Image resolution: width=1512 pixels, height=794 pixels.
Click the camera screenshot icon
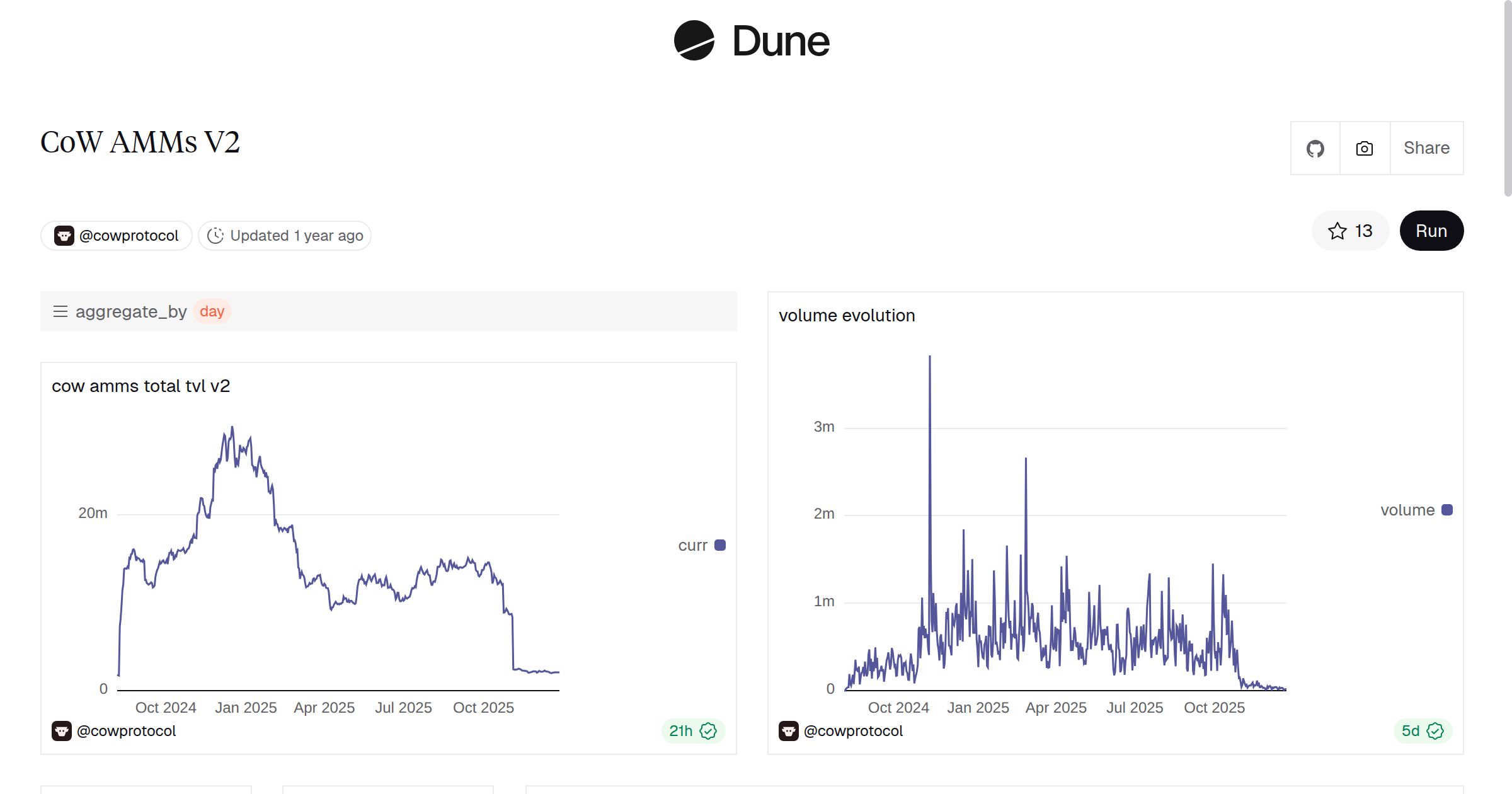[x=1364, y=149]
